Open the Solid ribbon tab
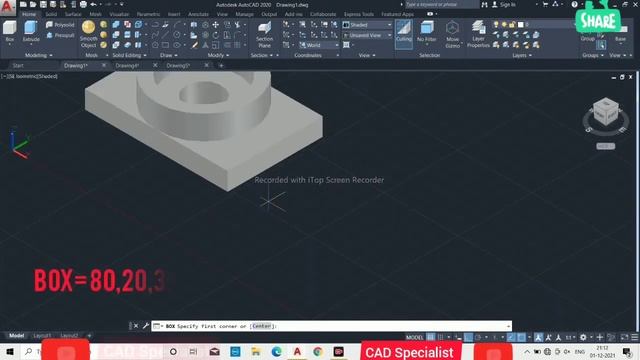The image size is (640, 360). point(51,14)
